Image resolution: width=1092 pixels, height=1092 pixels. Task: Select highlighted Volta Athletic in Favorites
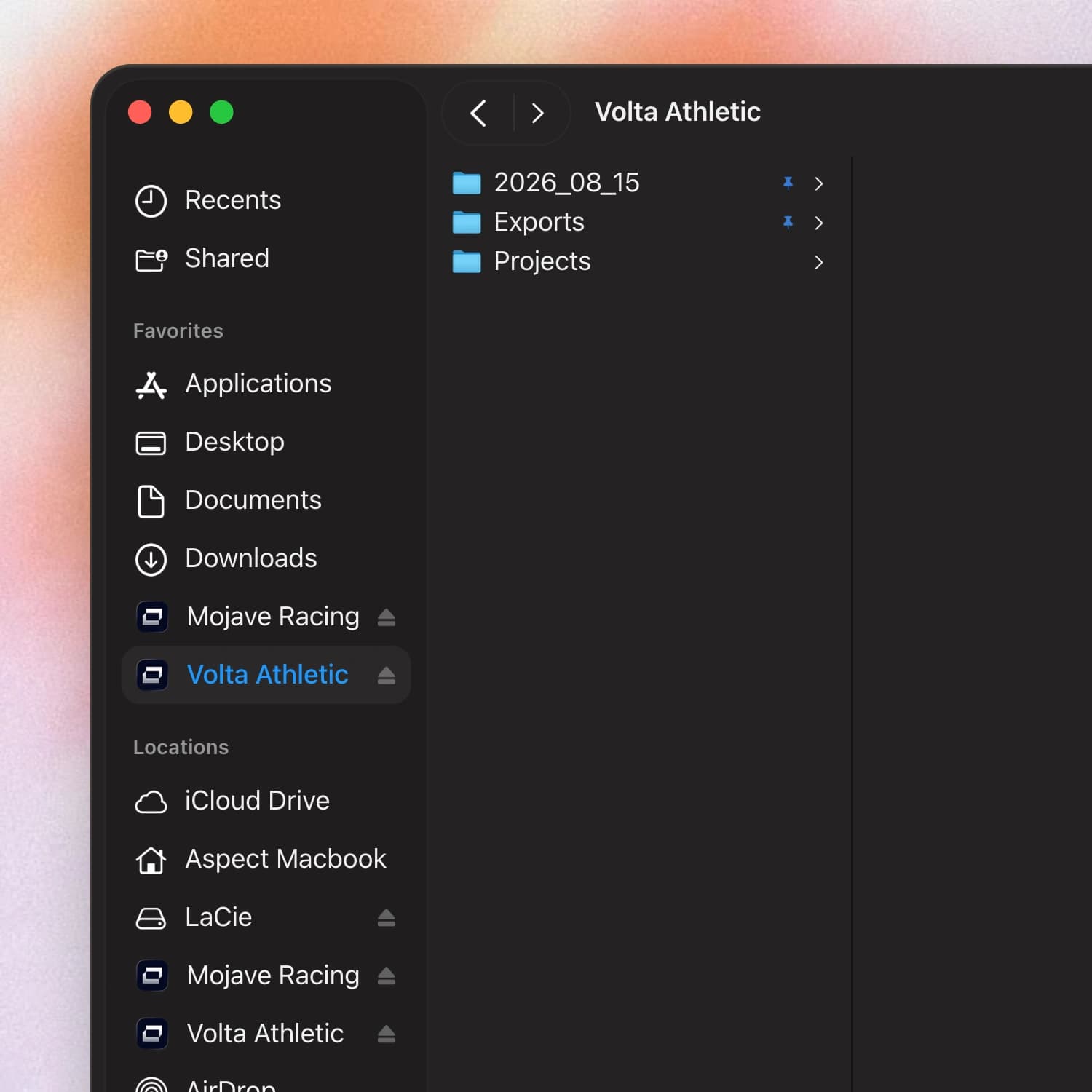coord(266,675)
